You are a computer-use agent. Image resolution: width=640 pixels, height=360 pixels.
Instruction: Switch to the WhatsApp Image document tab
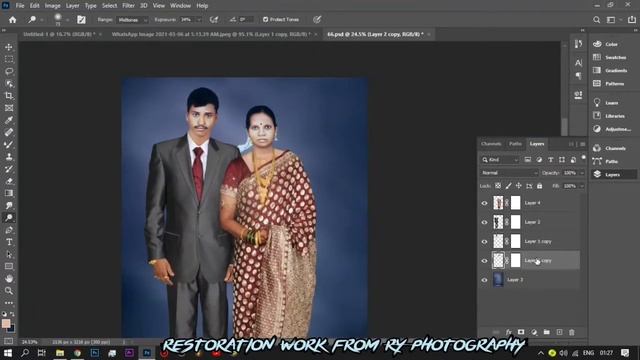coord(211,34)
